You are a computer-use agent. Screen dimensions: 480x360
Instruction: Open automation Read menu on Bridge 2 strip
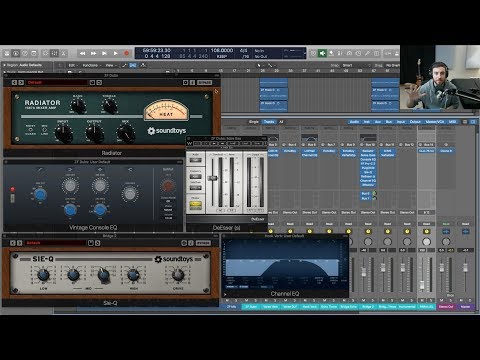click(x=368, y=224)
